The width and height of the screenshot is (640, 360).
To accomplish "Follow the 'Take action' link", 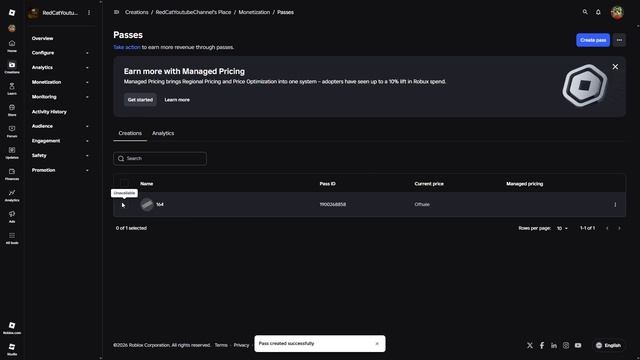I will (127, 47).
